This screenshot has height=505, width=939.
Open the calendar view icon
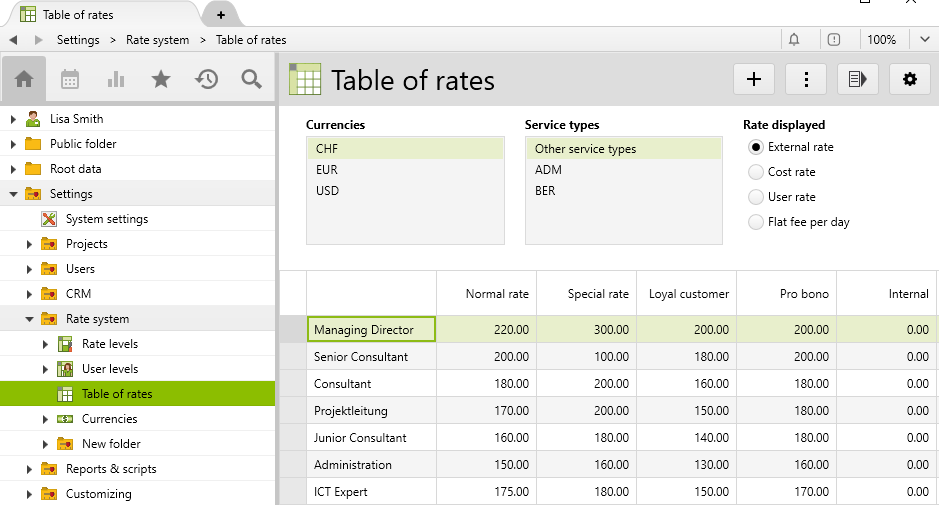tap(70, 80)
